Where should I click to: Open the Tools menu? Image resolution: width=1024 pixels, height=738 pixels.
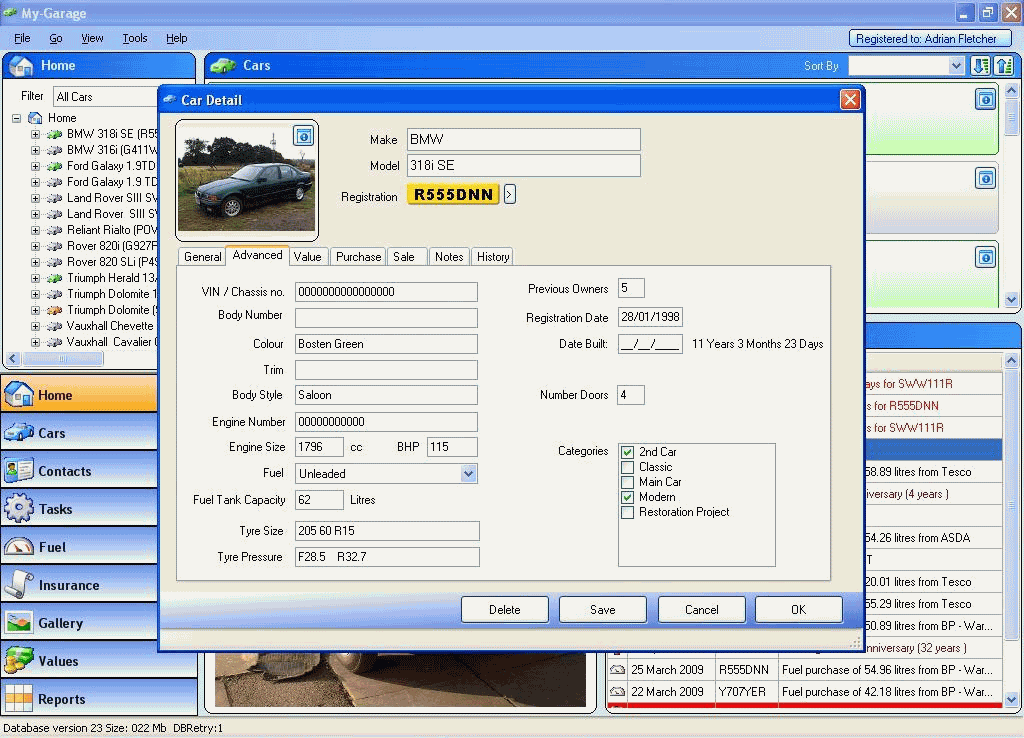point(135,38)
